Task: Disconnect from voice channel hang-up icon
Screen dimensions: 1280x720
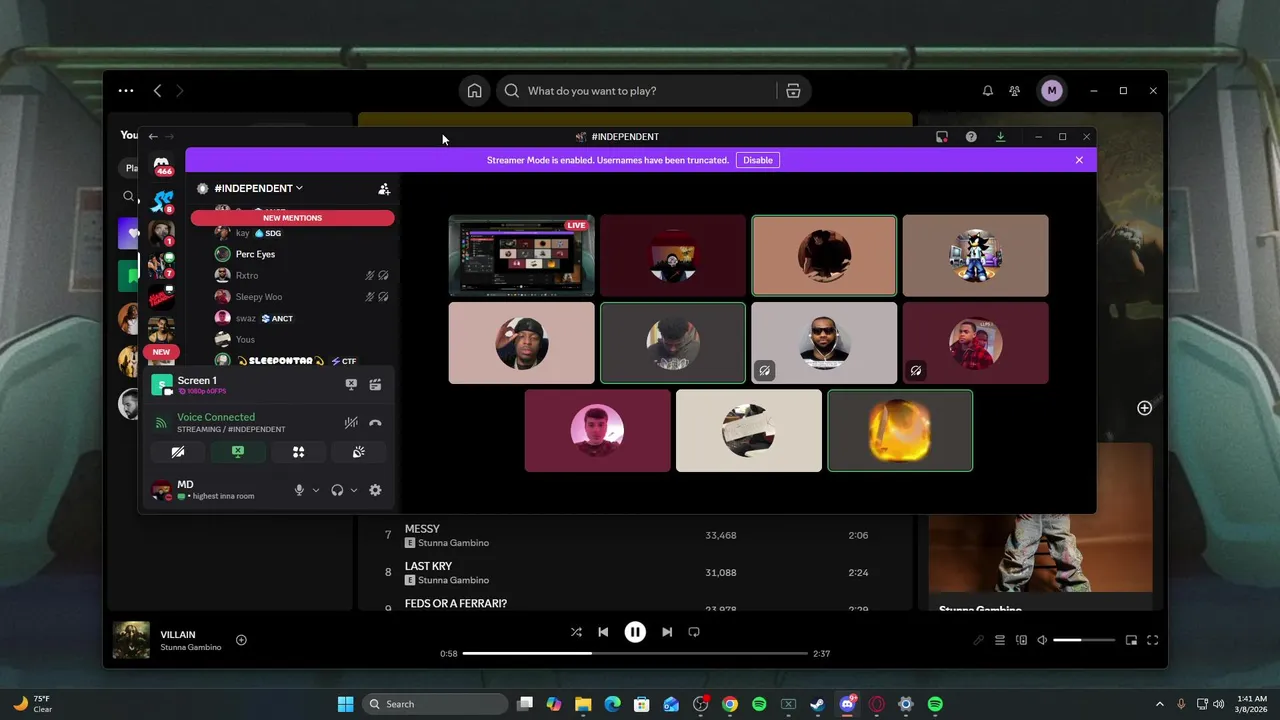Action: click(375, 423)
